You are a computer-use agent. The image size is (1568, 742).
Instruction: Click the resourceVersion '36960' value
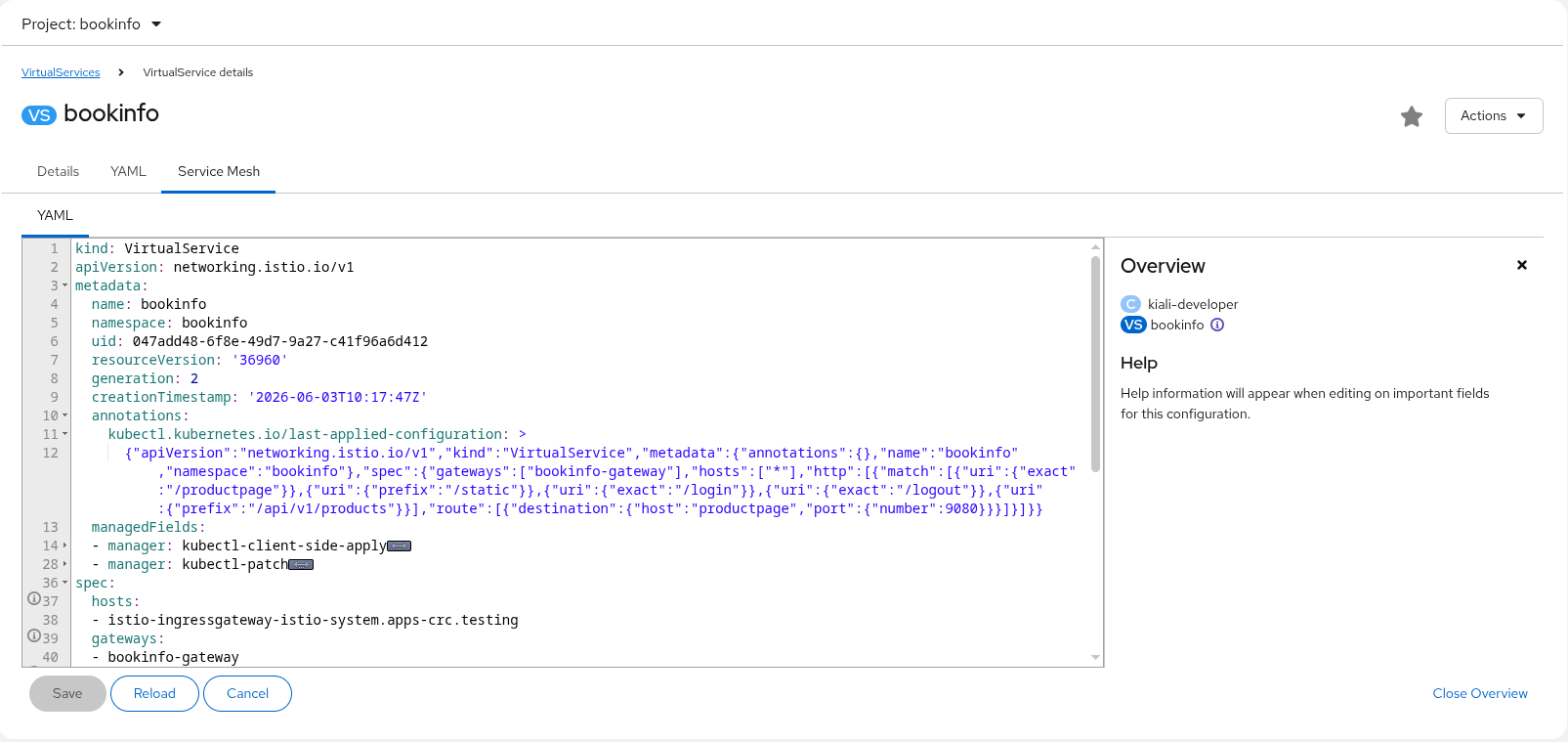[260, 360]
